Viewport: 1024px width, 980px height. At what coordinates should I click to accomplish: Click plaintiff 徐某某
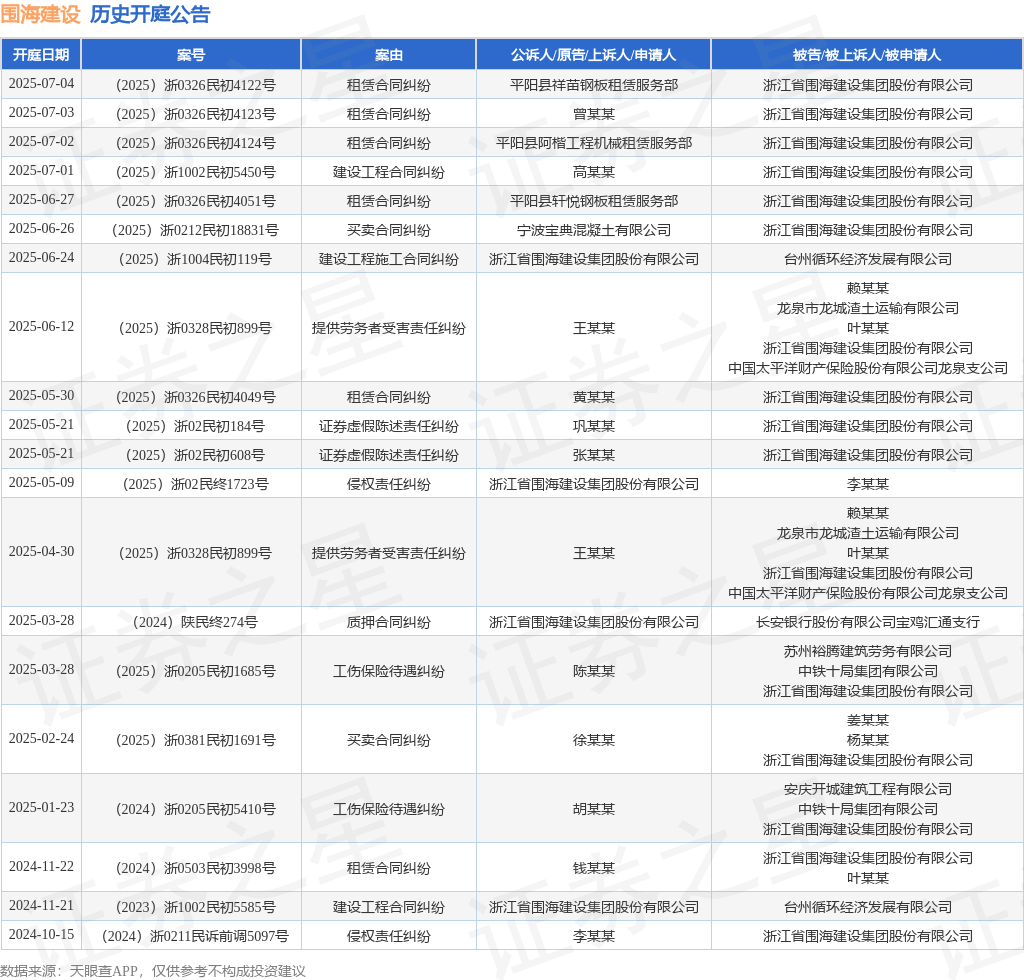click(x=594, y=740)
